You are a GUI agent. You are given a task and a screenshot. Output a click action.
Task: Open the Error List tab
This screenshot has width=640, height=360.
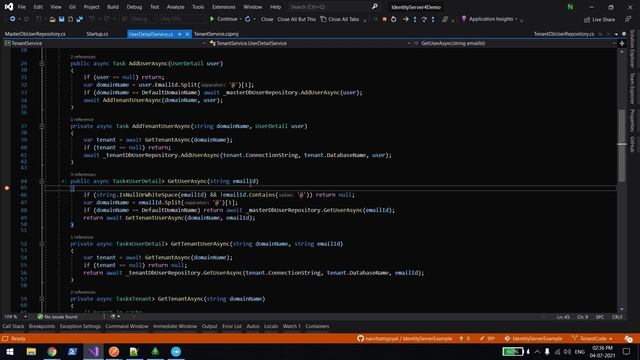[232, 327]
